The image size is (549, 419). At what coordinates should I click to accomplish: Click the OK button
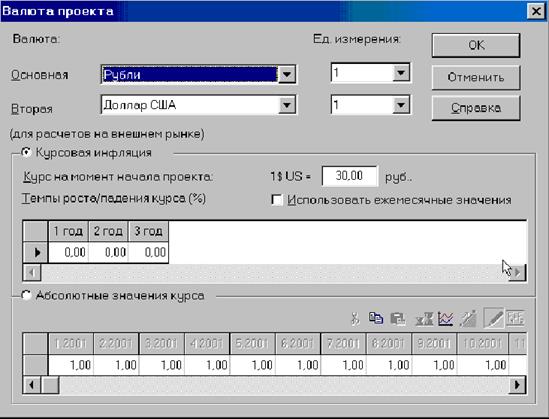click(x=476, y=45)
